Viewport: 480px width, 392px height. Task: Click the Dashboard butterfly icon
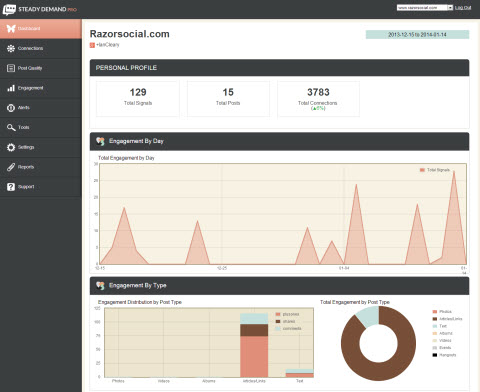coord(11,29)
